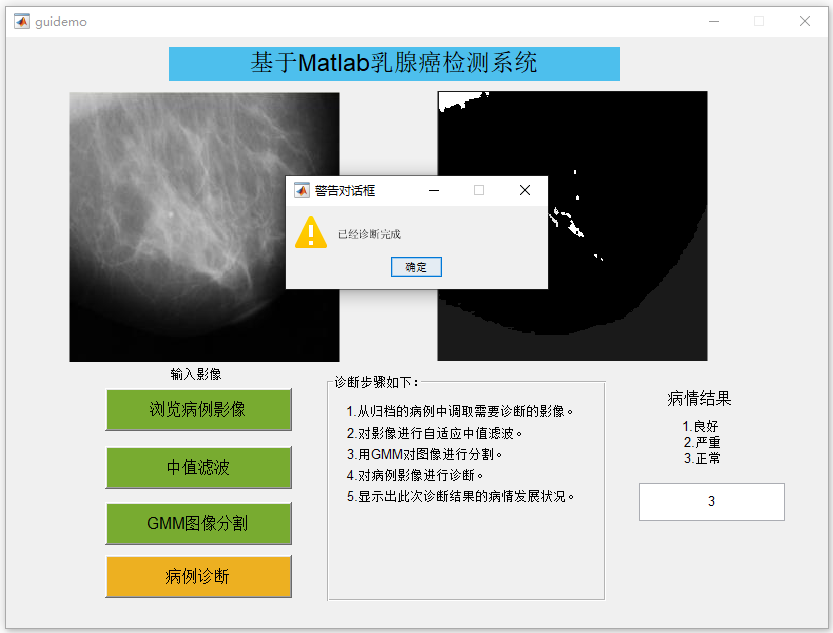Close the 警告对话框 dialog
The height and width of the screenshot is (633, 833).
524,190
